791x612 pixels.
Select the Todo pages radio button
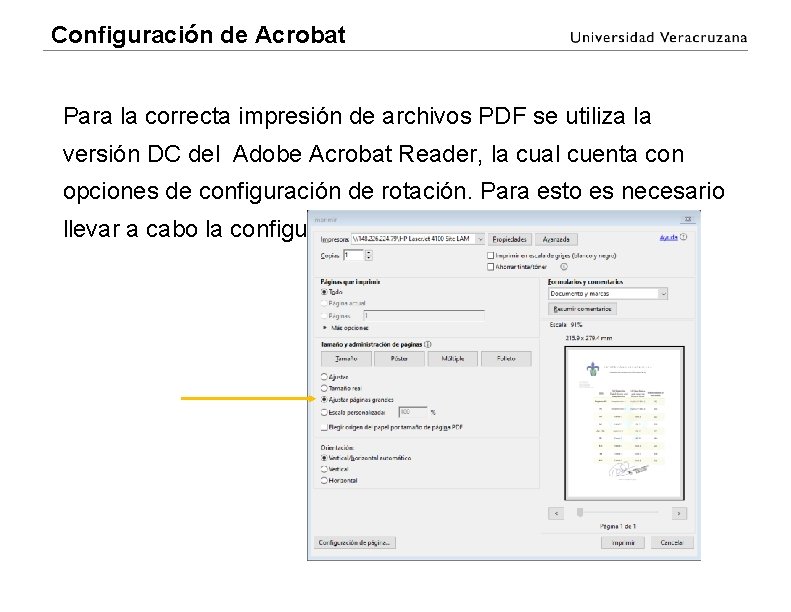[x=324, y=292]
